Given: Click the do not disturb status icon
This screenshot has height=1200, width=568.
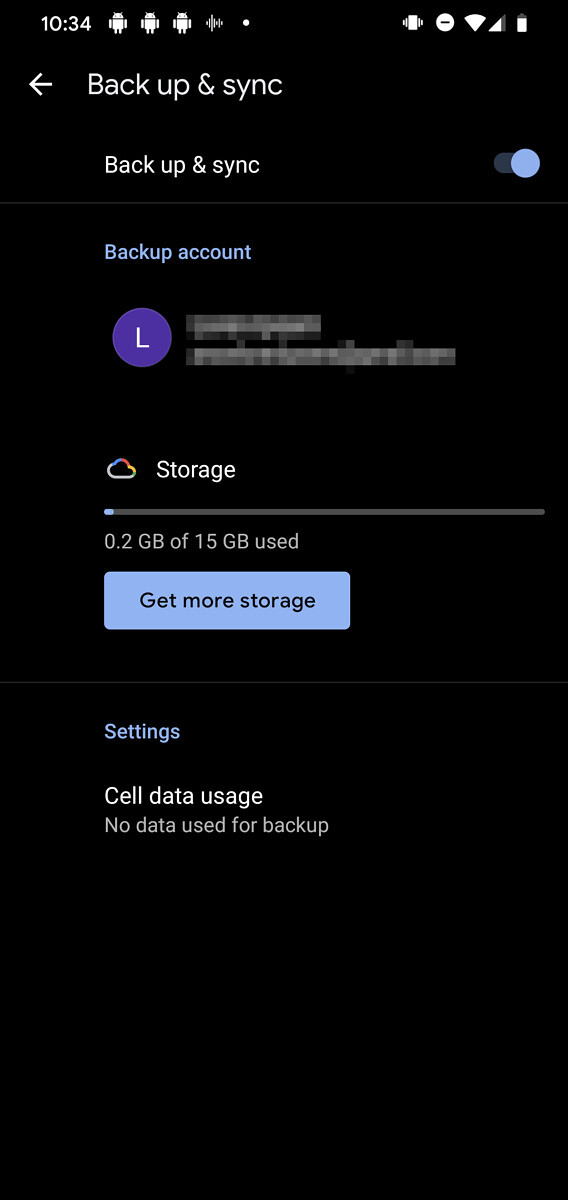Looking at the screenshot, I should tap(445, 23).
